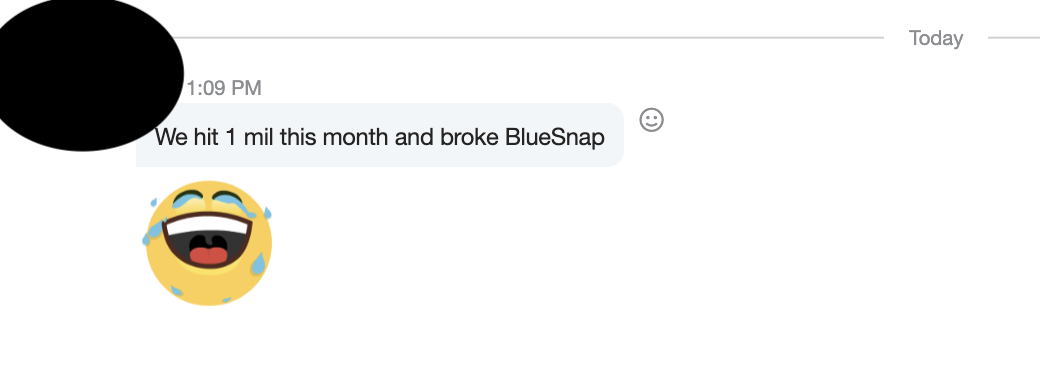
Task: Click the divider line left of "Today"
Action: [x=533, y=38]
